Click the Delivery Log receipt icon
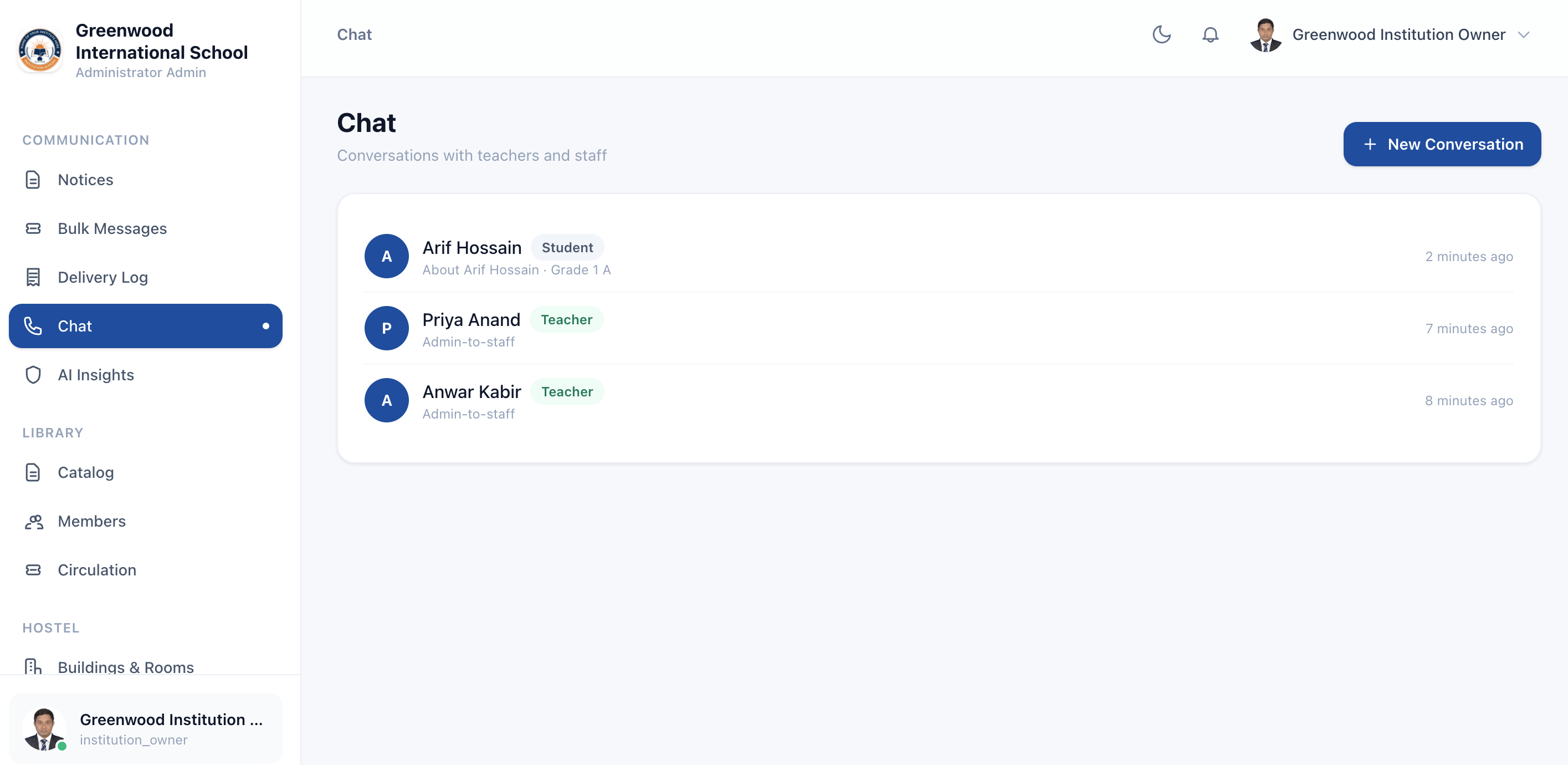Image resolution: width=1568 pixels, height=765 pixels. [x=33, y=277]
